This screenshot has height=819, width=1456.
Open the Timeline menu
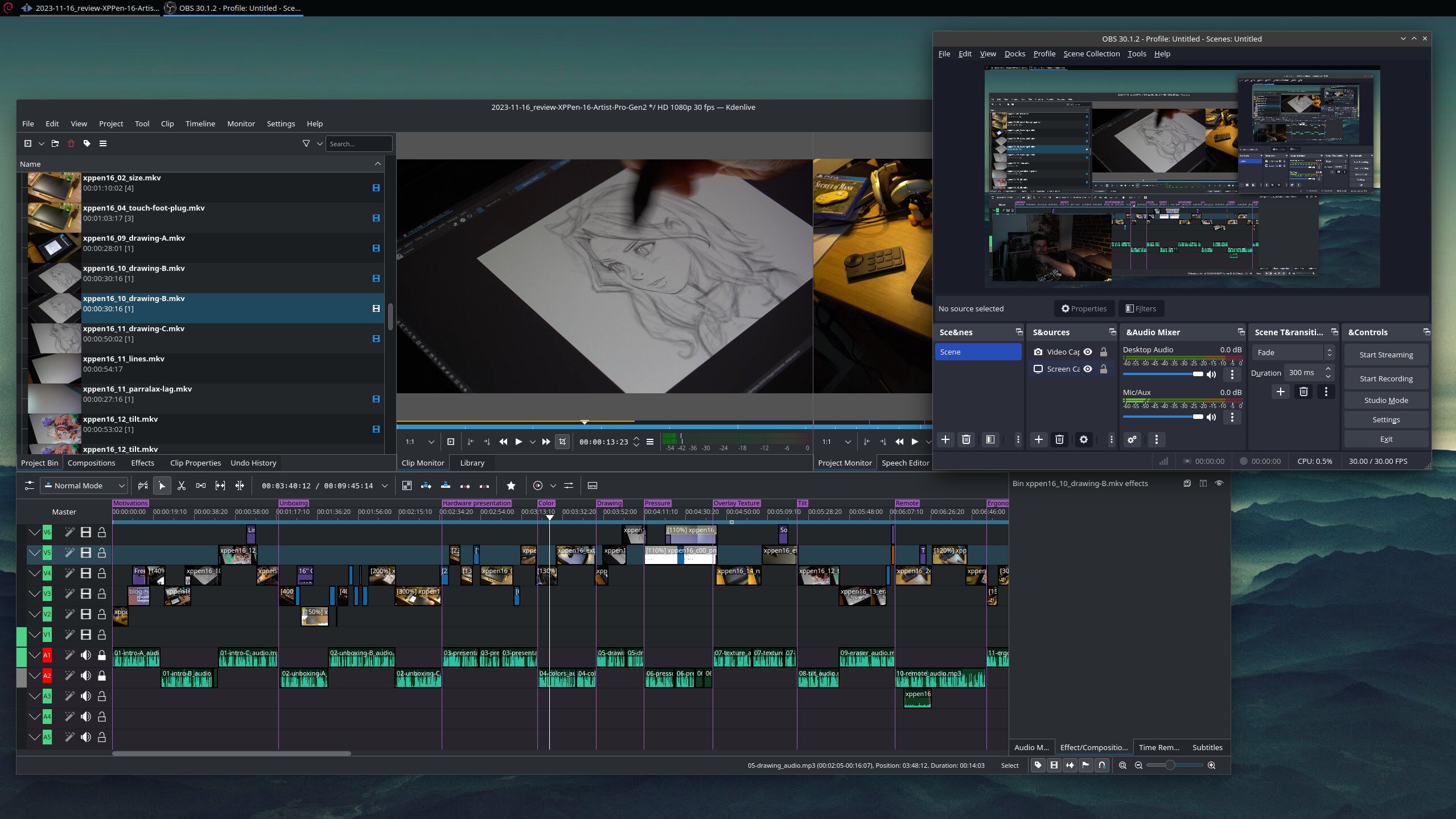200,124
